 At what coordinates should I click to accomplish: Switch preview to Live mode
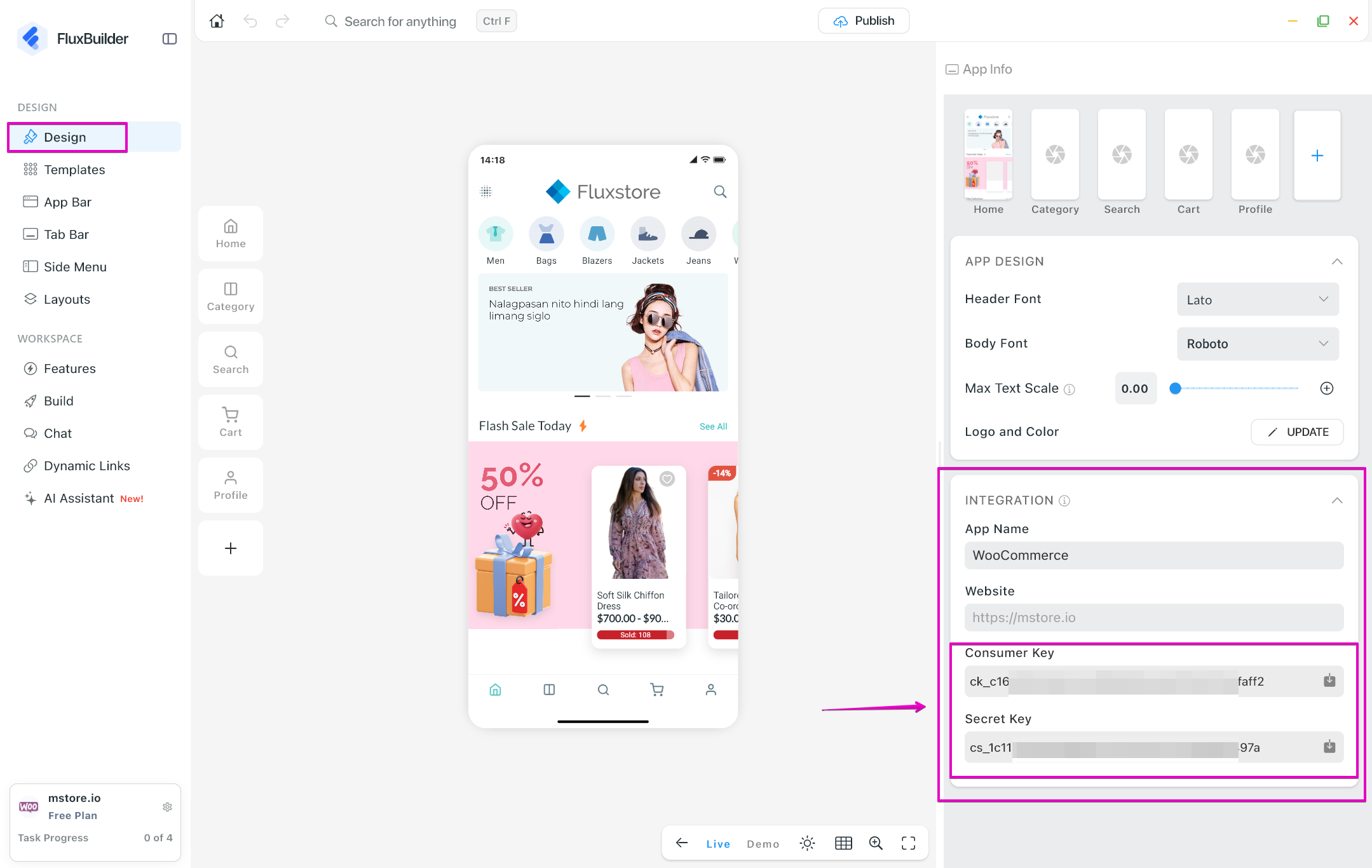click(718, 844)
